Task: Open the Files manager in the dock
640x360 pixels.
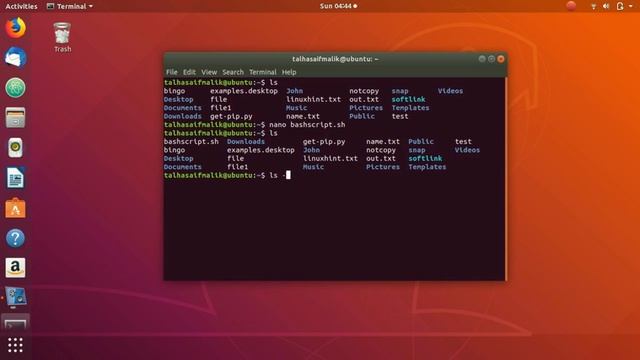Action: 16,118
